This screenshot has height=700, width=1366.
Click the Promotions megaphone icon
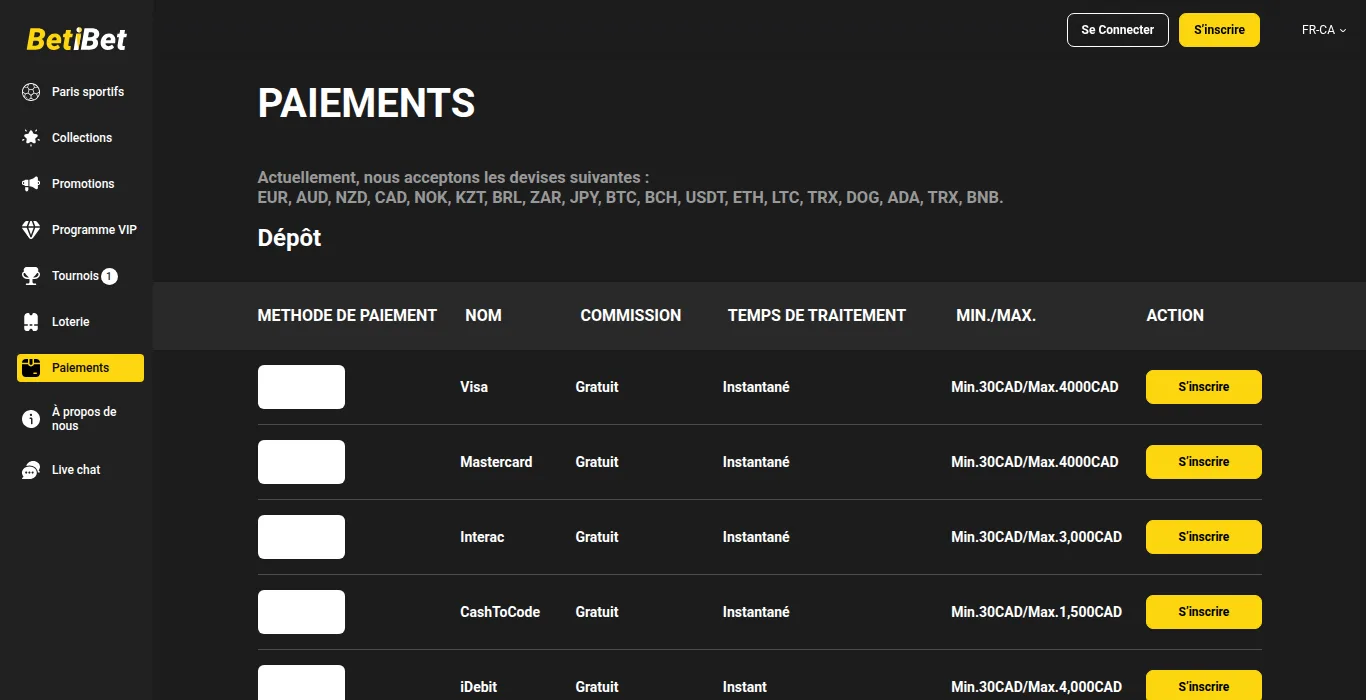[31, 184]
